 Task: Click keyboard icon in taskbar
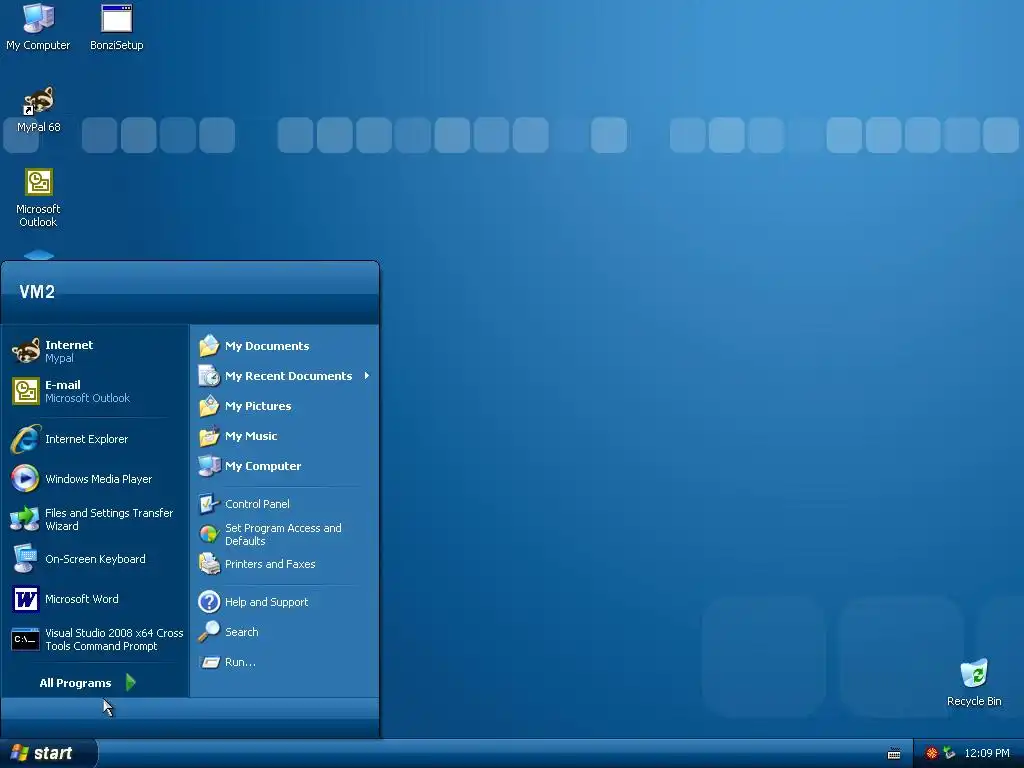tap(894, 754)
